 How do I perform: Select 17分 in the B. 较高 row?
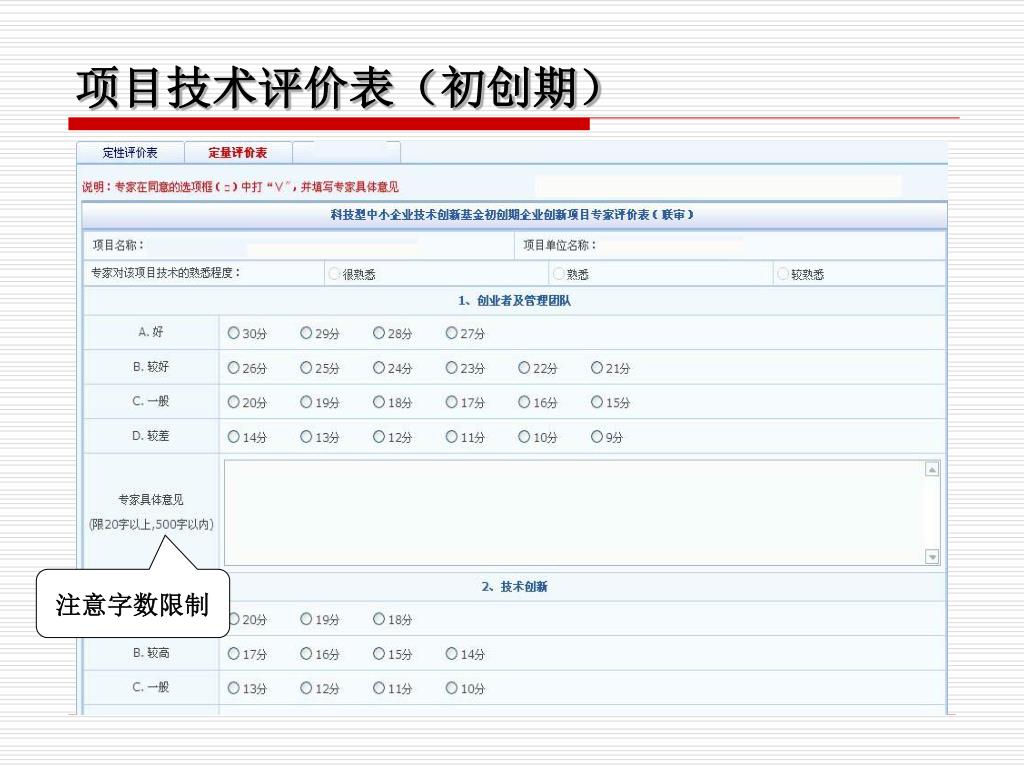(233, 653)
